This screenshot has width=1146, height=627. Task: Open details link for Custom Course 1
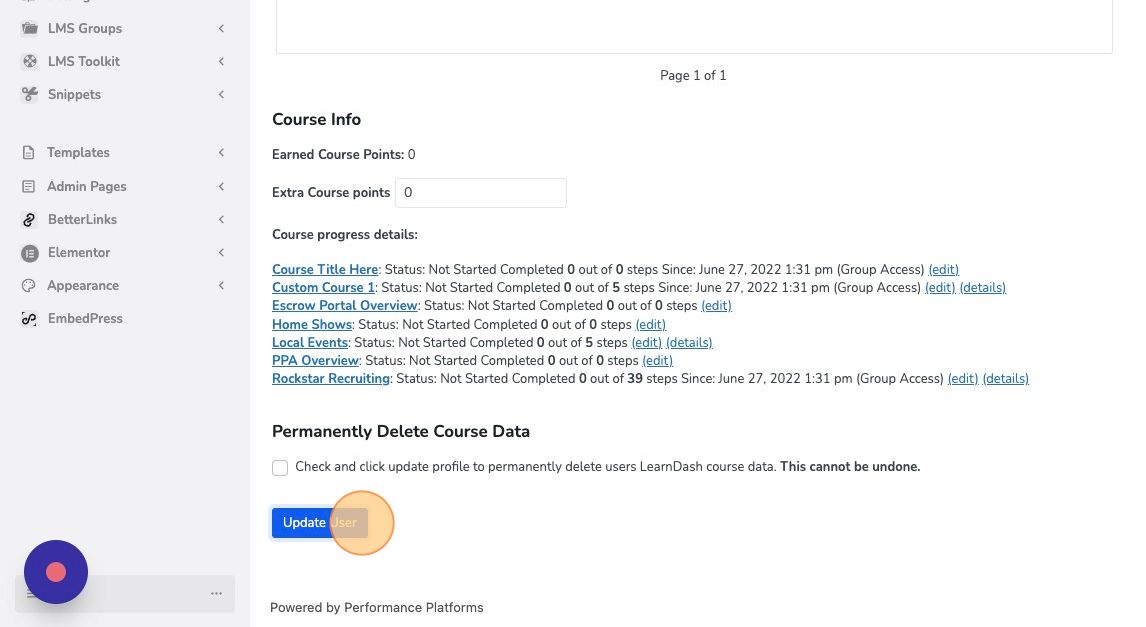coord(982,287)
